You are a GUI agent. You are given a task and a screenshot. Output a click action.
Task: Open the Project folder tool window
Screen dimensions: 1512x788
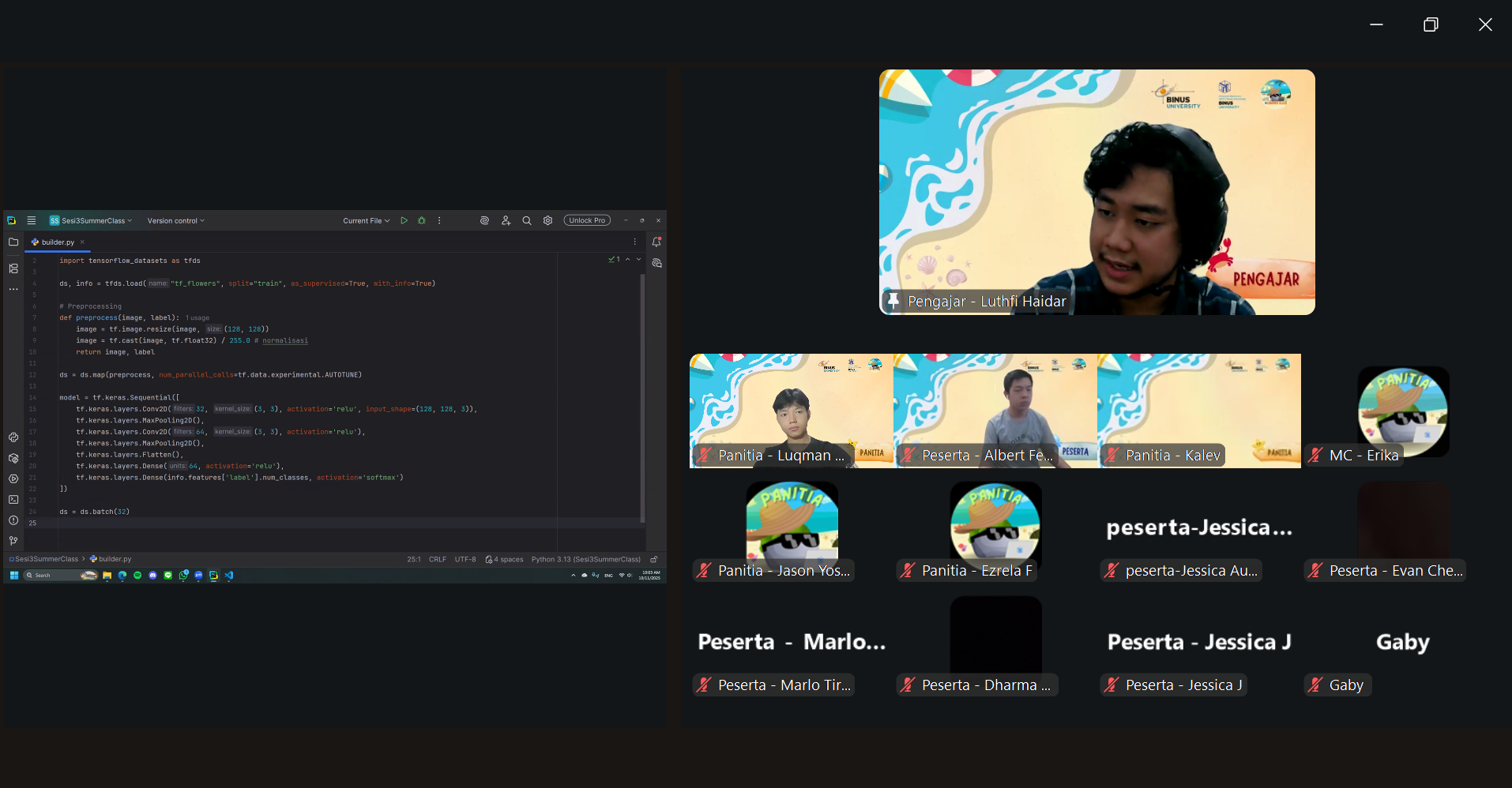[13, 242]
